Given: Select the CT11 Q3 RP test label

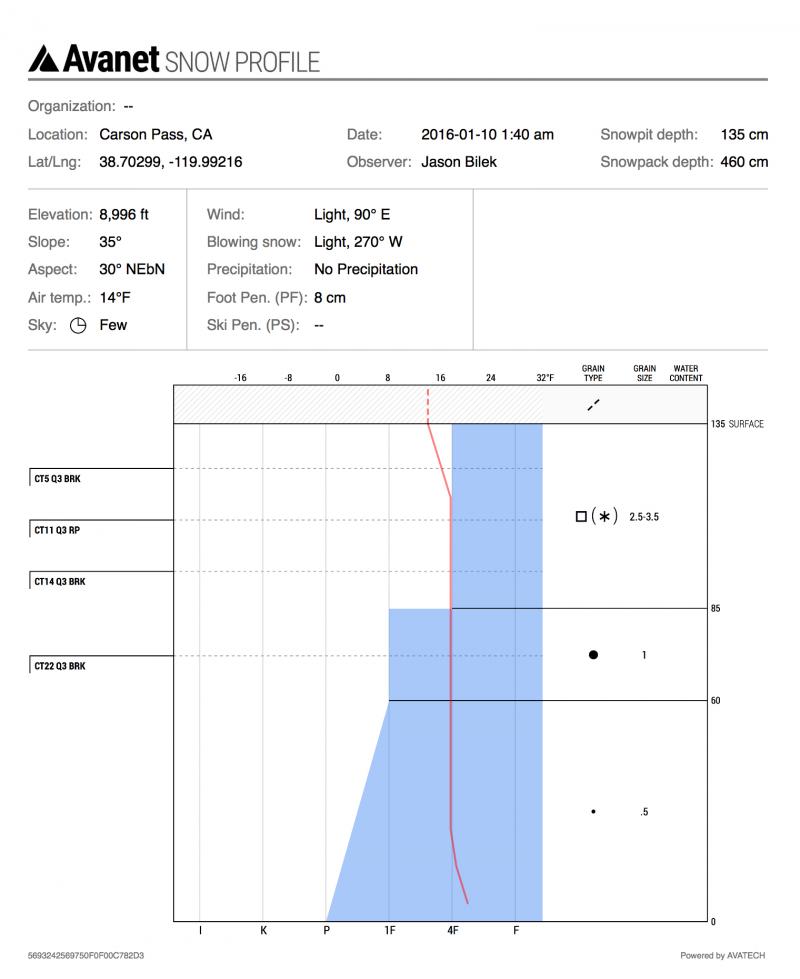Looking at the screenshot, I should coord(55,531).
